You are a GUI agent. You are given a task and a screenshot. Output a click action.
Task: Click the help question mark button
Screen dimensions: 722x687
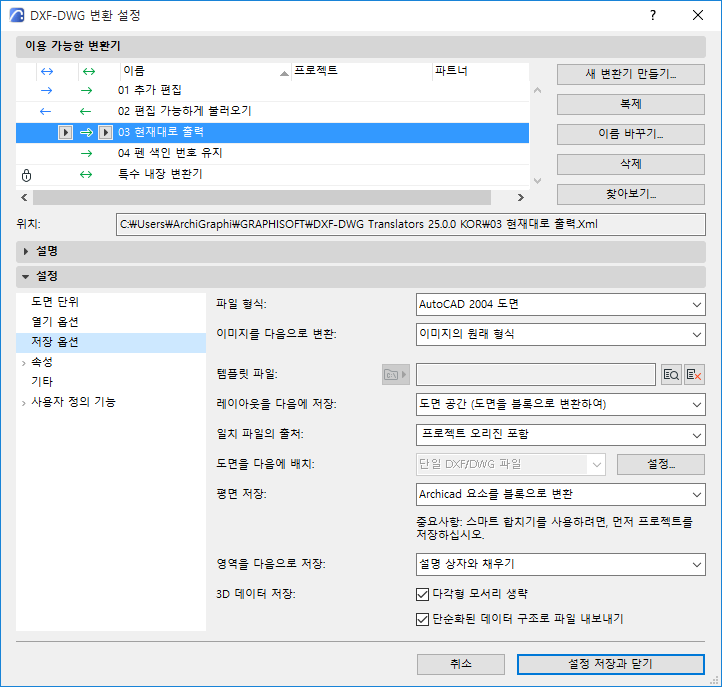653,15
